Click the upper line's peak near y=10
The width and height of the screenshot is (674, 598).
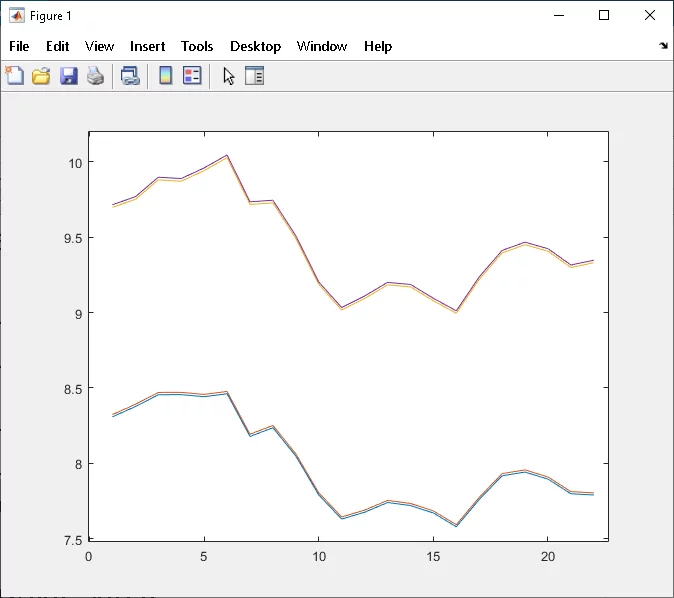click(x=227, y=156)
